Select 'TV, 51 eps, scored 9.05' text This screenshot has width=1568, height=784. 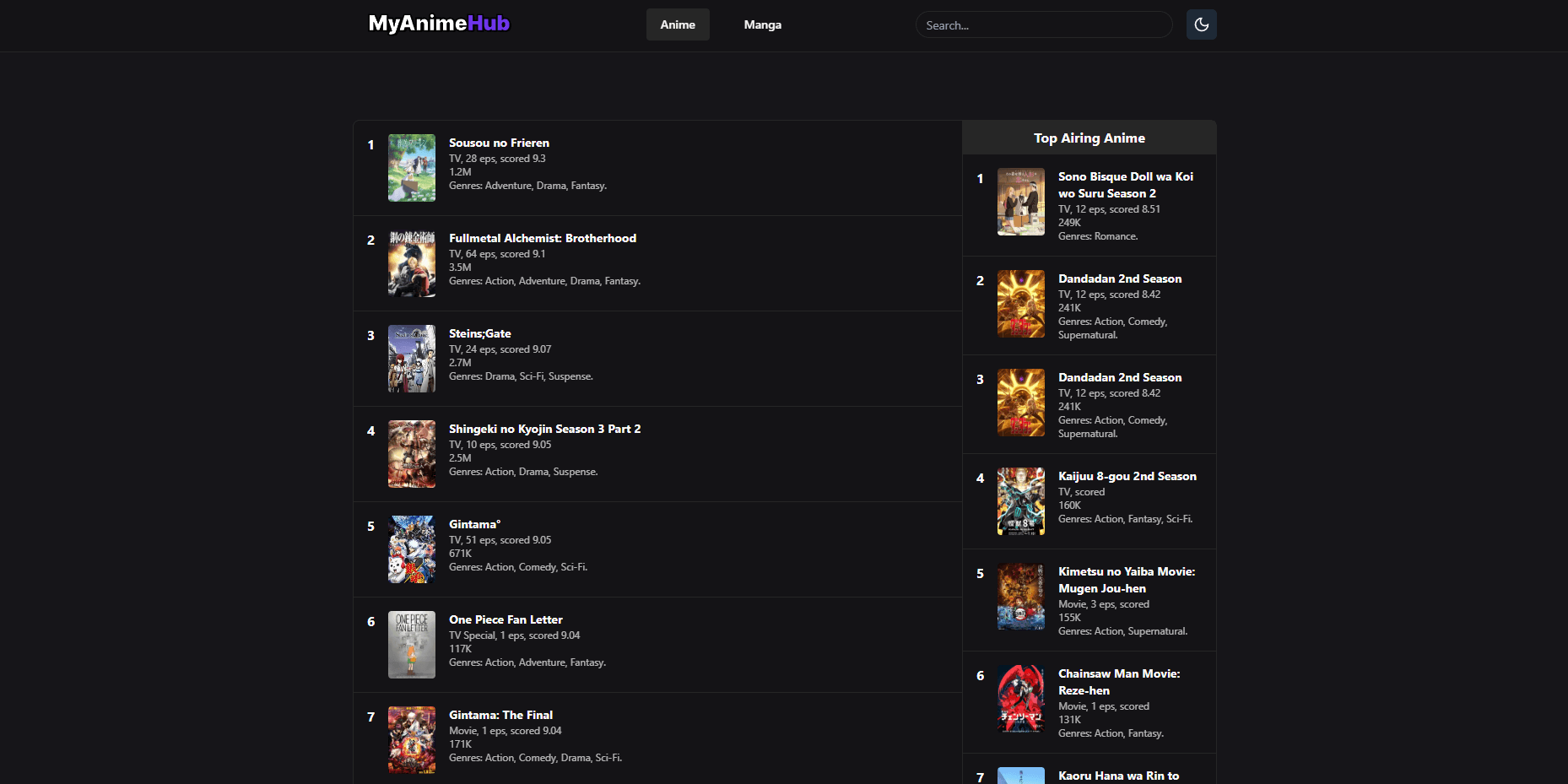point(500,540)
